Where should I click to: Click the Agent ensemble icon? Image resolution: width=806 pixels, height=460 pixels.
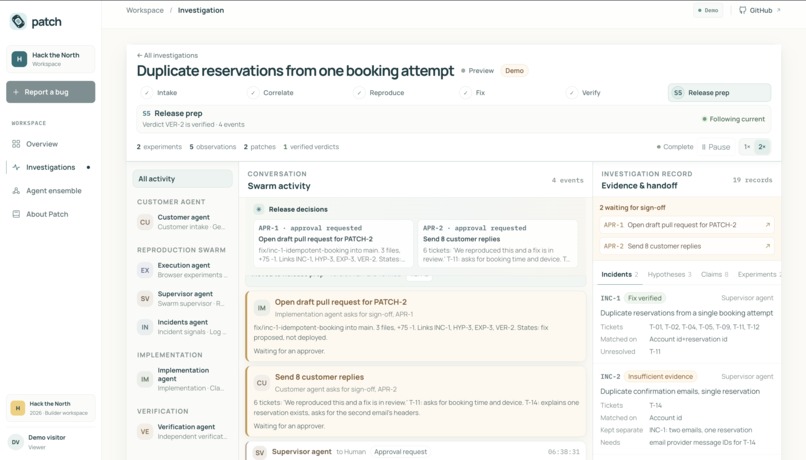coord(16,191)
